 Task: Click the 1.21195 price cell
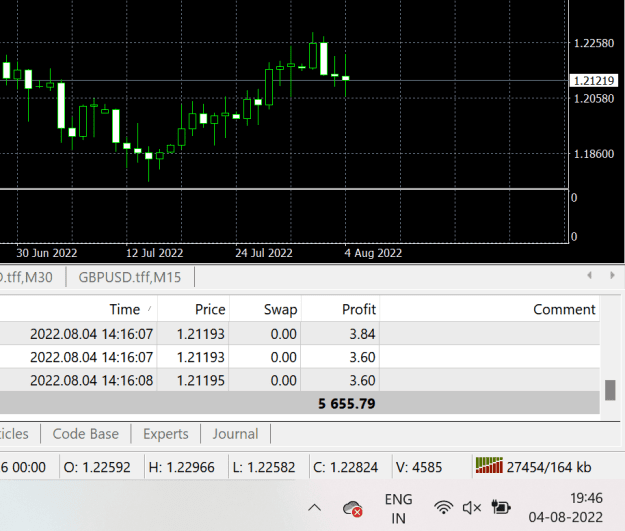click(201, 380)
